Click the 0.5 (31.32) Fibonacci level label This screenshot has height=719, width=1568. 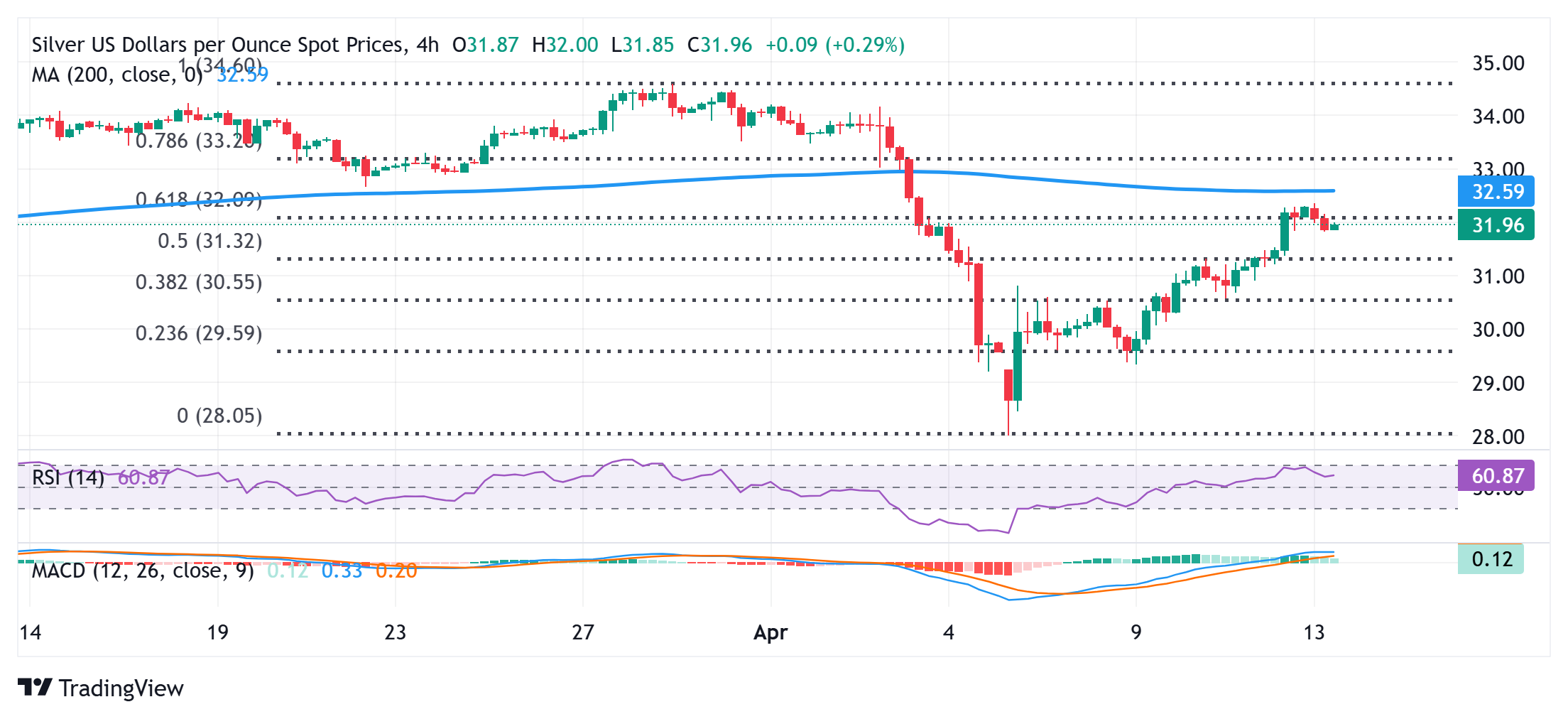tap(209, 241)
